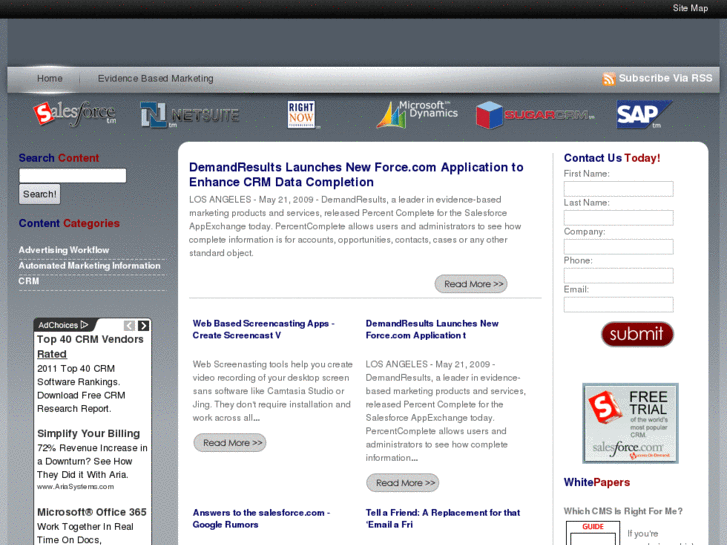Go to next ad with right arrow

tap(144, 326)
